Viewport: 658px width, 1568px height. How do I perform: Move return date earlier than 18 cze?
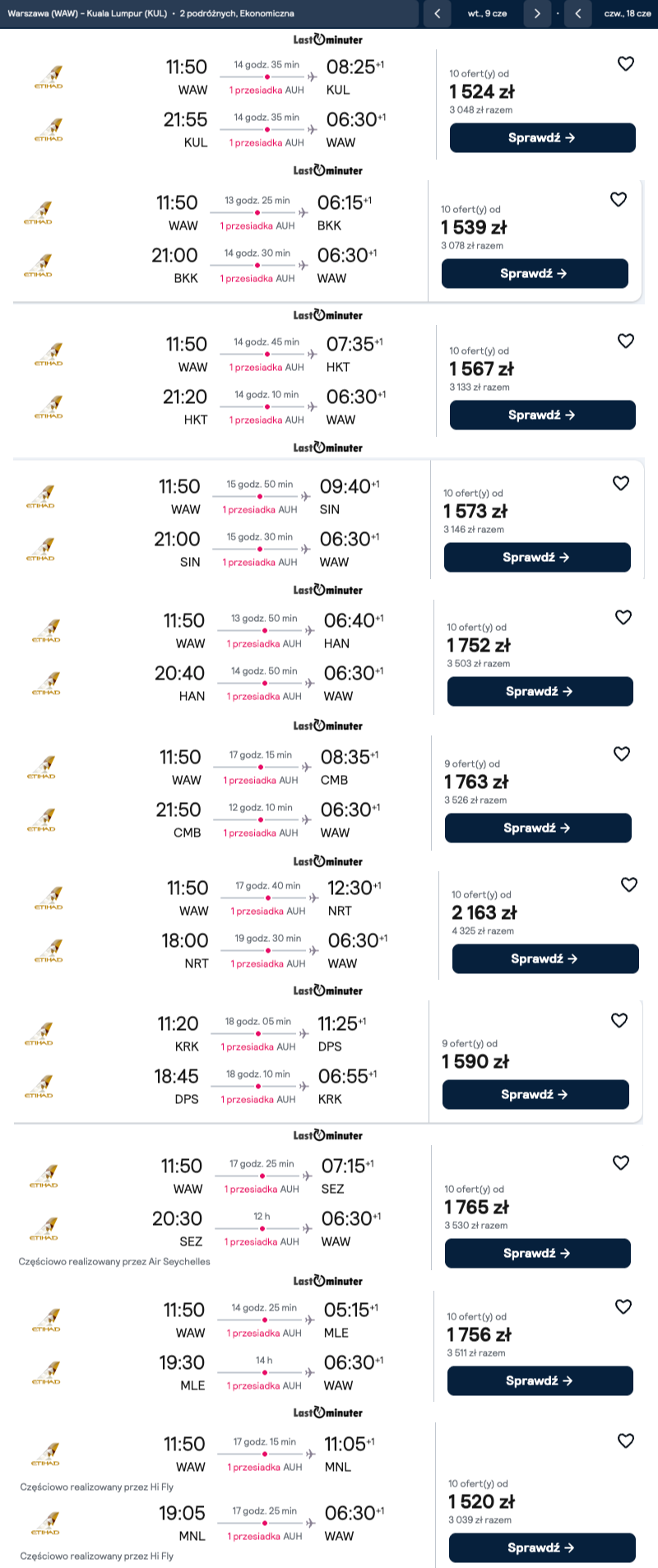click(x=578, y=13)
